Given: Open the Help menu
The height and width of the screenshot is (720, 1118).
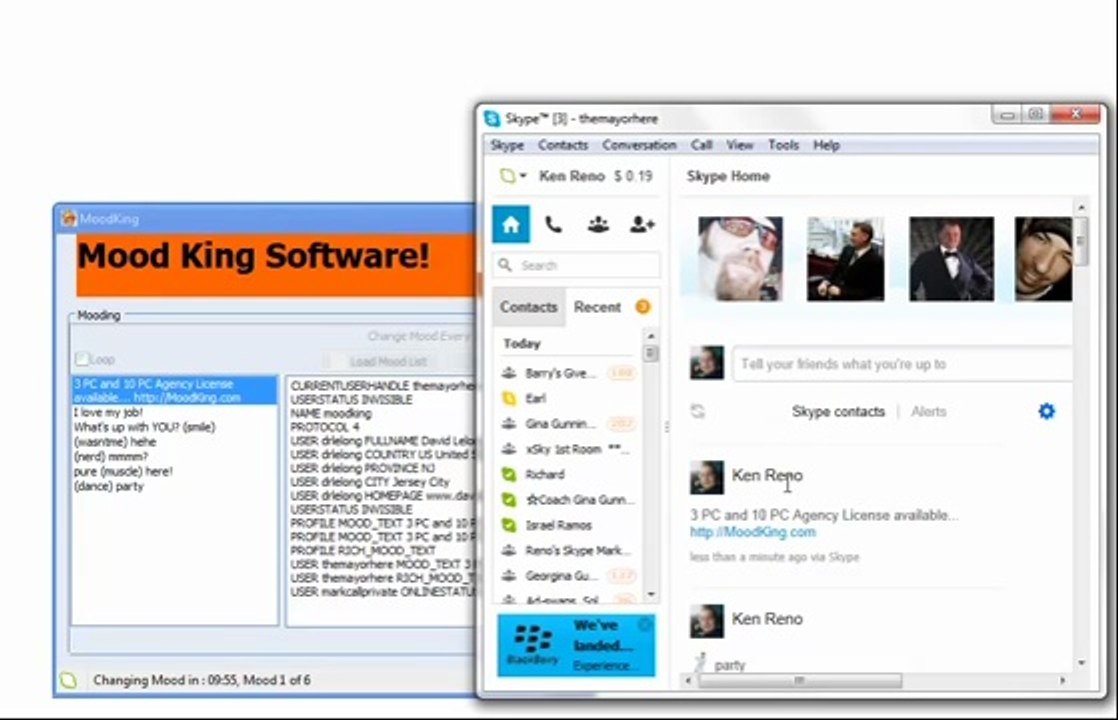Looking at the screenshot, I should 826,145.
